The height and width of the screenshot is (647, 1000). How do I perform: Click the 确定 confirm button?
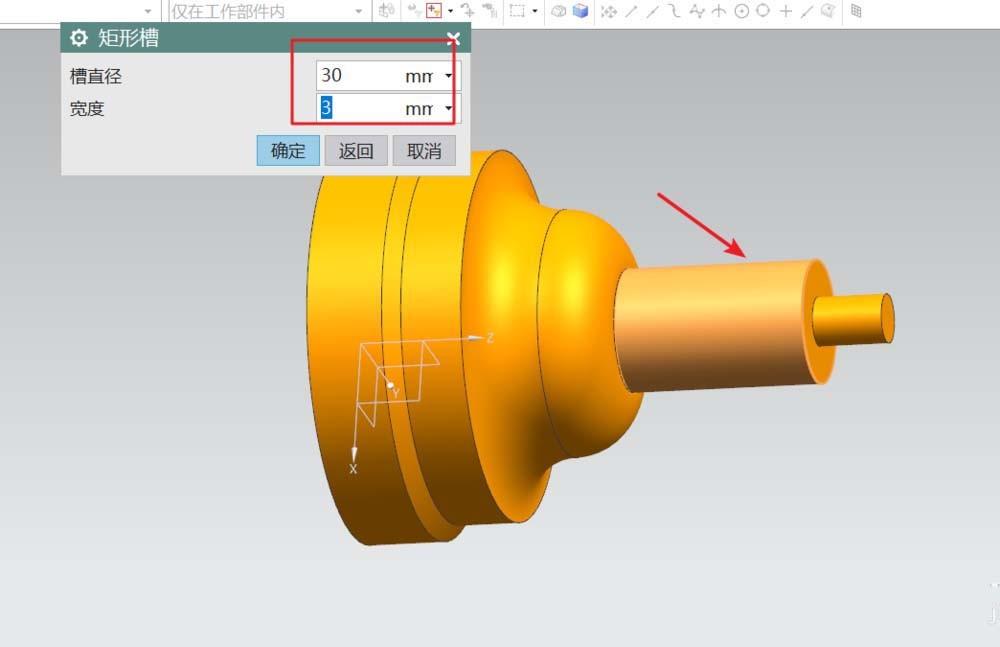(x=287, y=151)
